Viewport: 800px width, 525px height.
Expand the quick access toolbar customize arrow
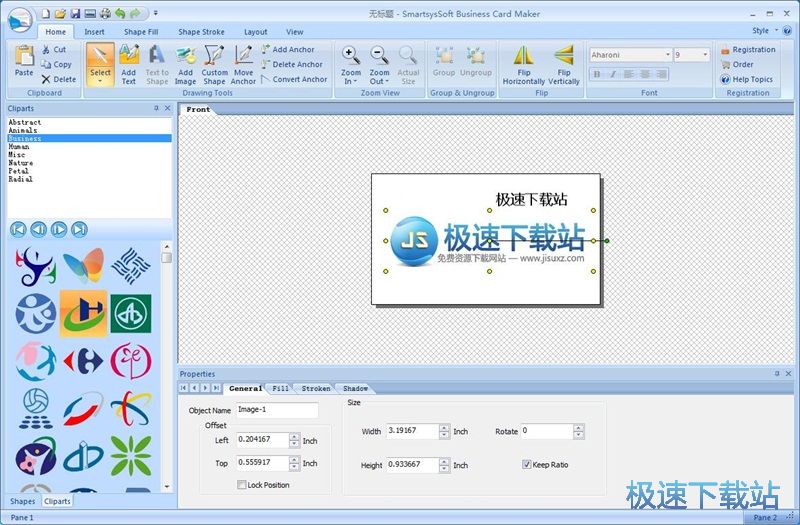pos(156,13)
